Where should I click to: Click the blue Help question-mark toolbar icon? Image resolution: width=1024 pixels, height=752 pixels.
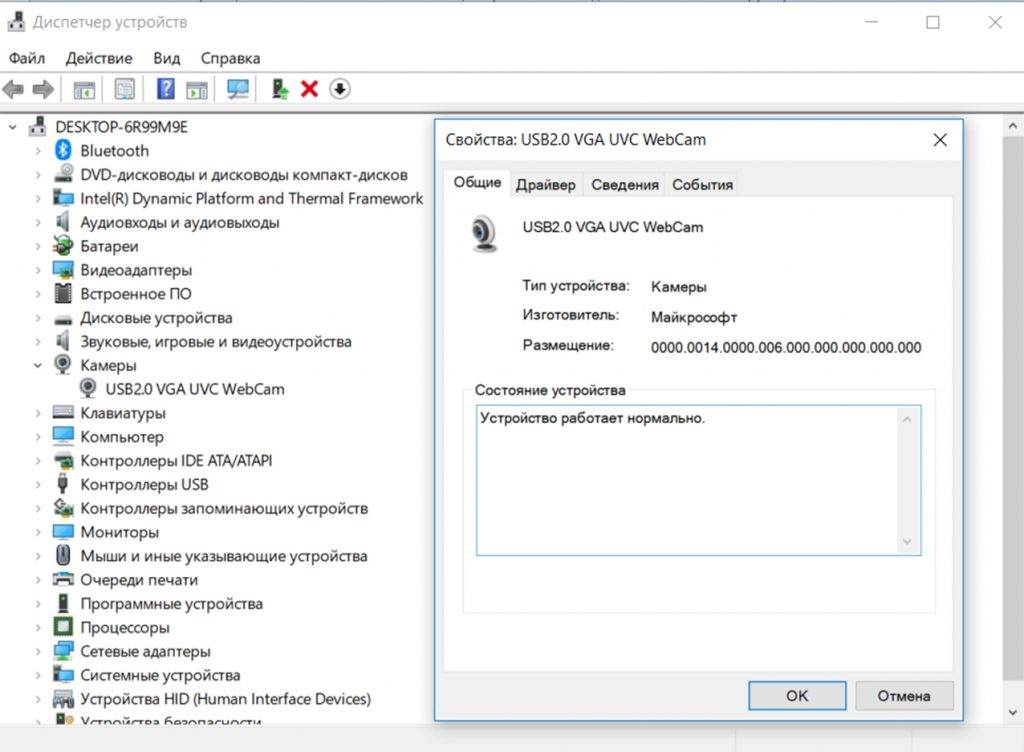(x=166, y=89)
